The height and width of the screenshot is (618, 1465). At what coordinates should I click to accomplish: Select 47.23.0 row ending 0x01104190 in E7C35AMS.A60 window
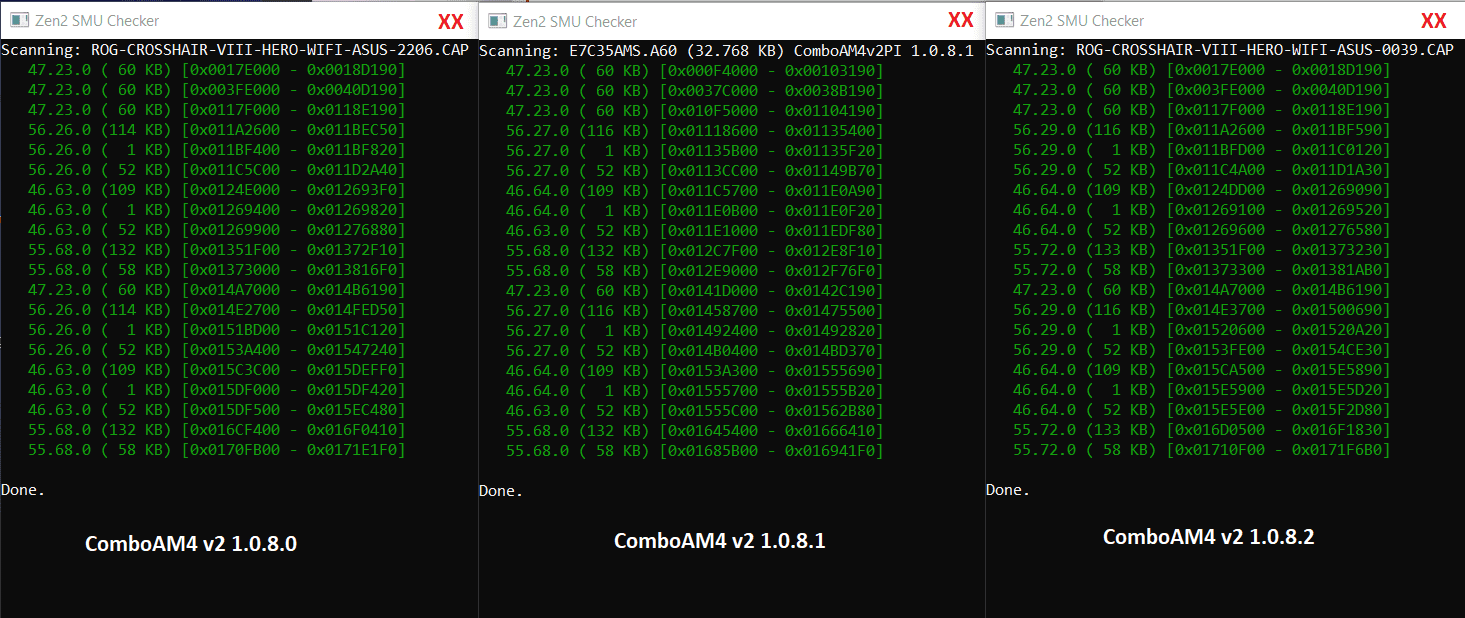click(695, 111)
